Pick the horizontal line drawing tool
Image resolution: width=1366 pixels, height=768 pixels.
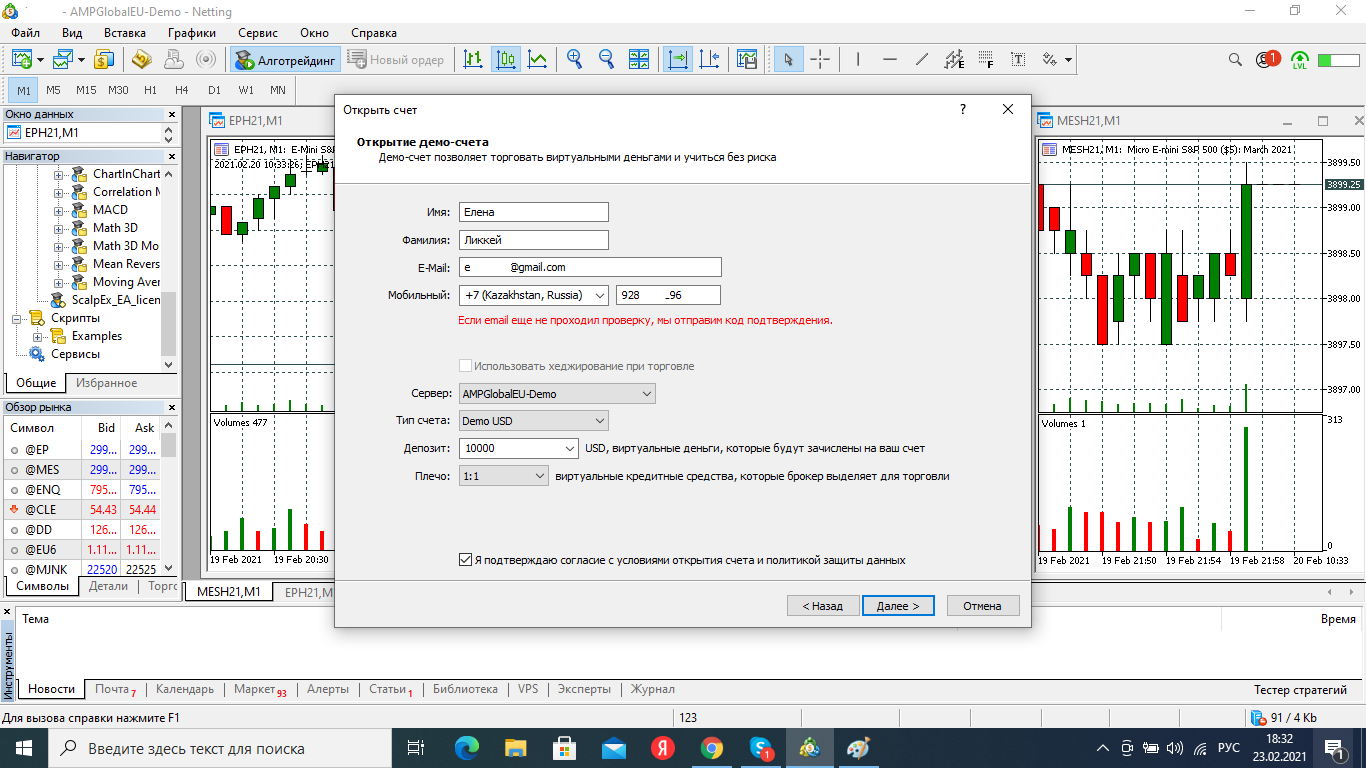pyautogui.click(x=890, y=60)
